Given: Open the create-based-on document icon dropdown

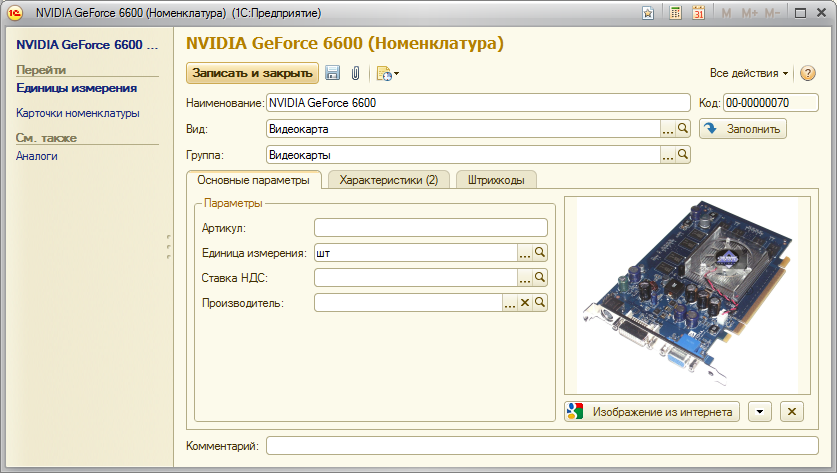Looking at the screenshot, I should pos(388,74).
